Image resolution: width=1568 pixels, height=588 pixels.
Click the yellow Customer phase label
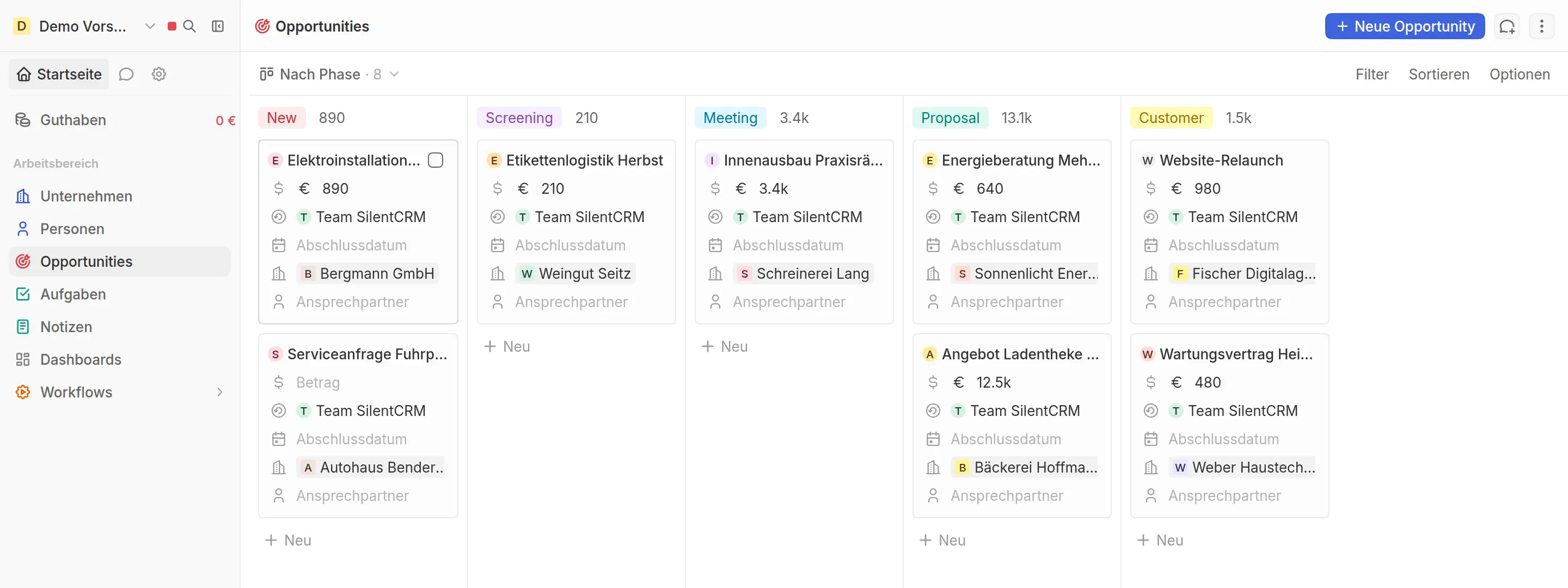click(x=1171, y=118)
